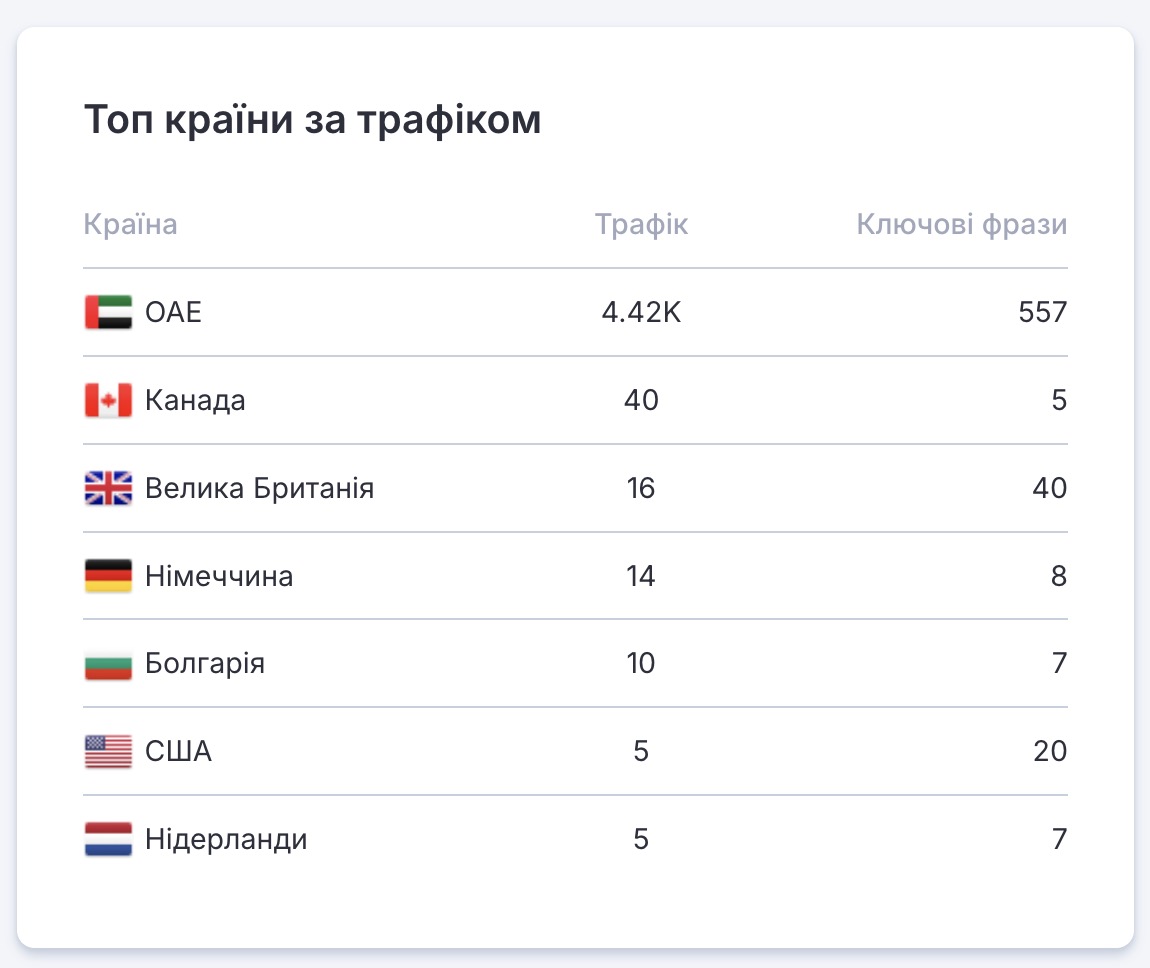Sort by the Ключові фрази column header
Screen dimensions: 1150x968
pos(961,224)
